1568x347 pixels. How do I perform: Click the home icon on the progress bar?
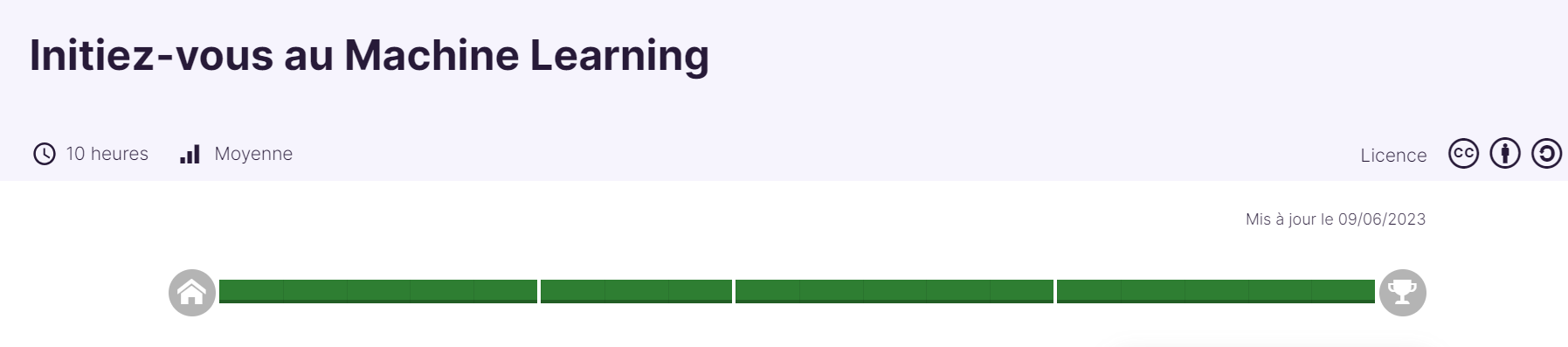192,292
